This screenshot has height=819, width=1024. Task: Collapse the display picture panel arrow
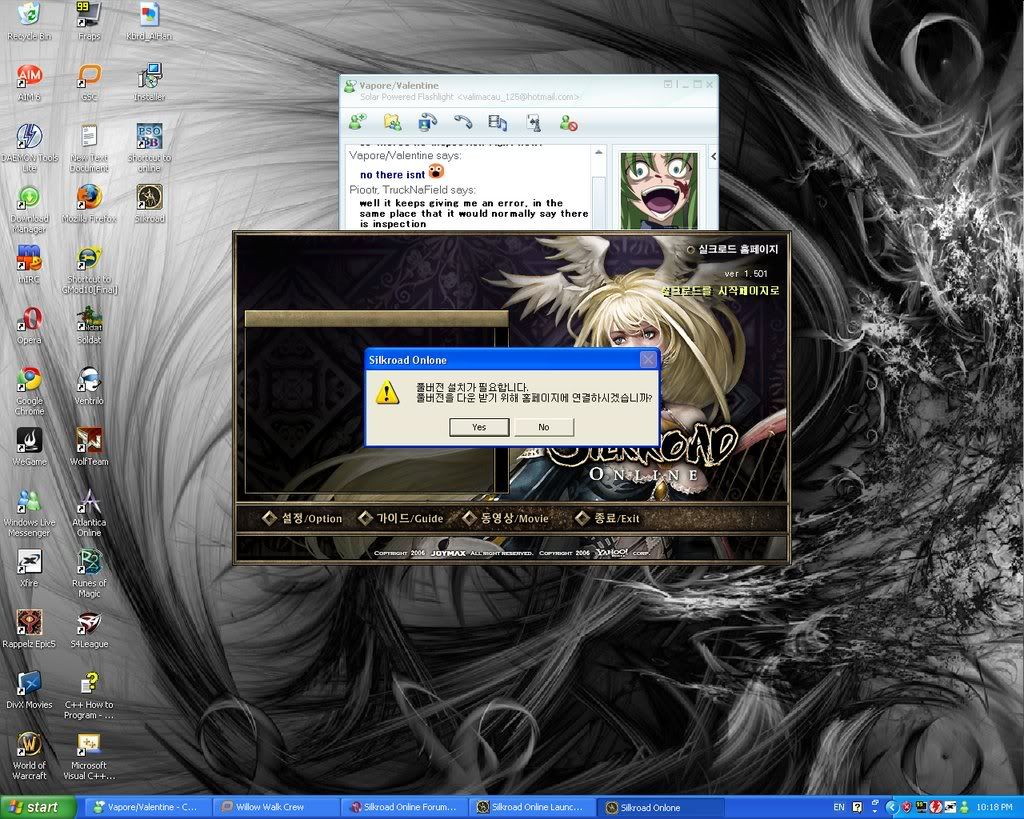click(713, 157)
